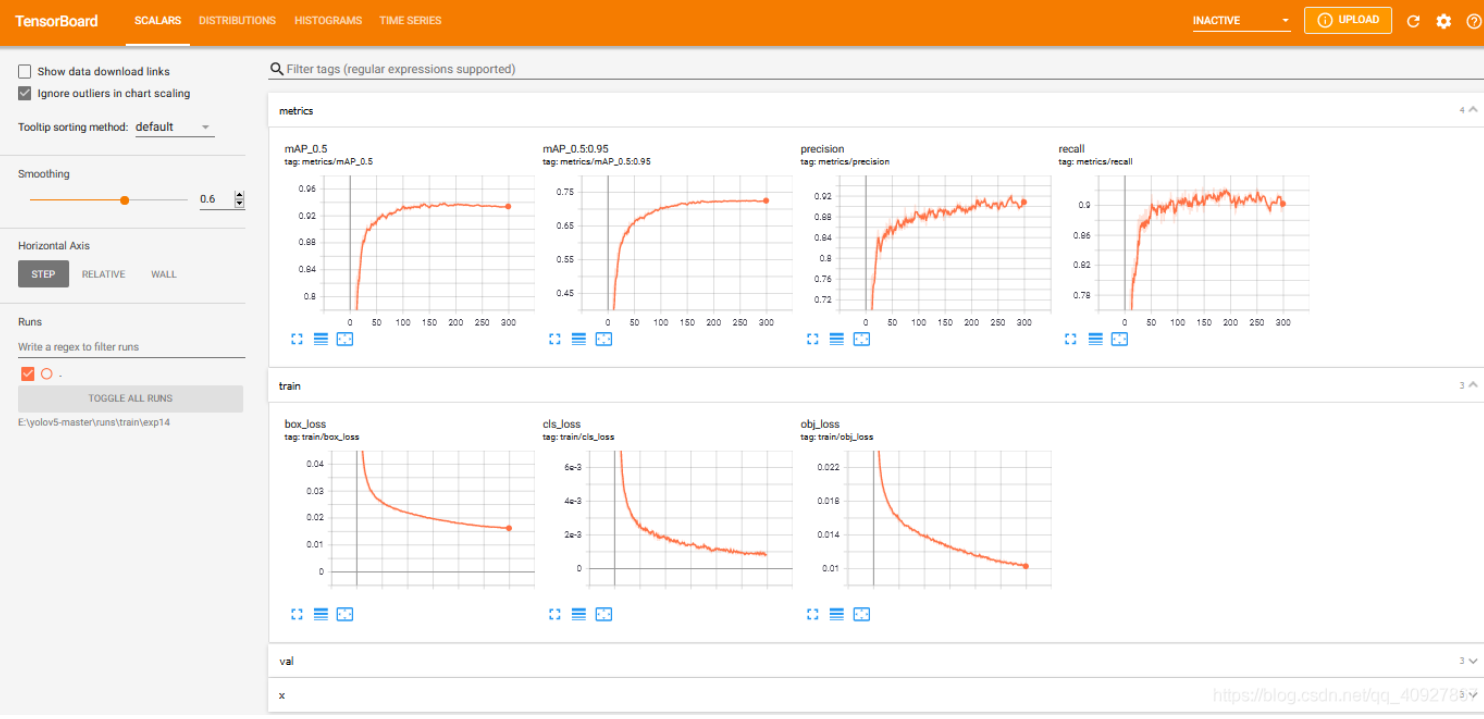Click the log directory path exp14

pyautogui.click(x=95, y=422)
